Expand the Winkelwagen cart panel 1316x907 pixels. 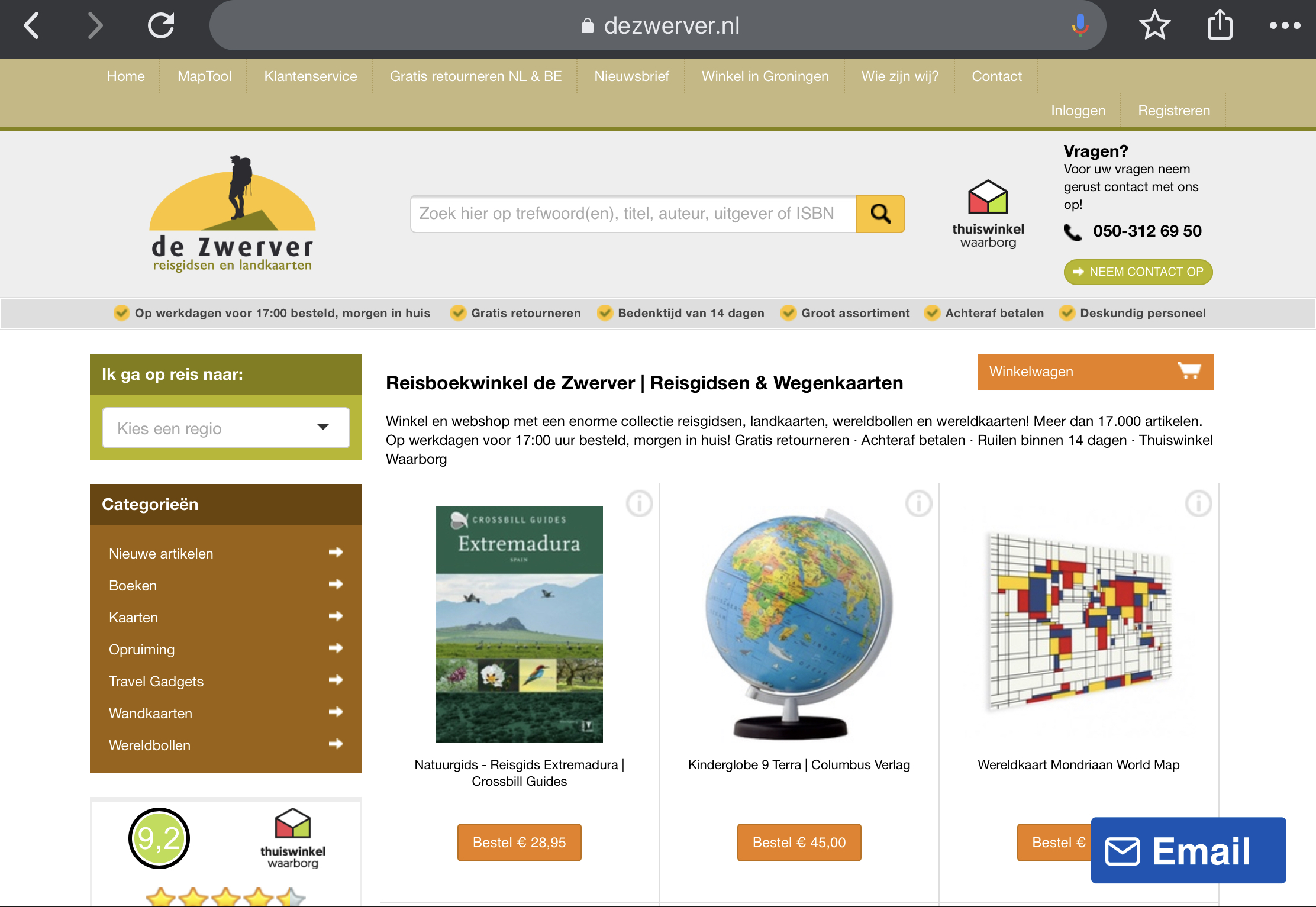(x=1095, y=372)
